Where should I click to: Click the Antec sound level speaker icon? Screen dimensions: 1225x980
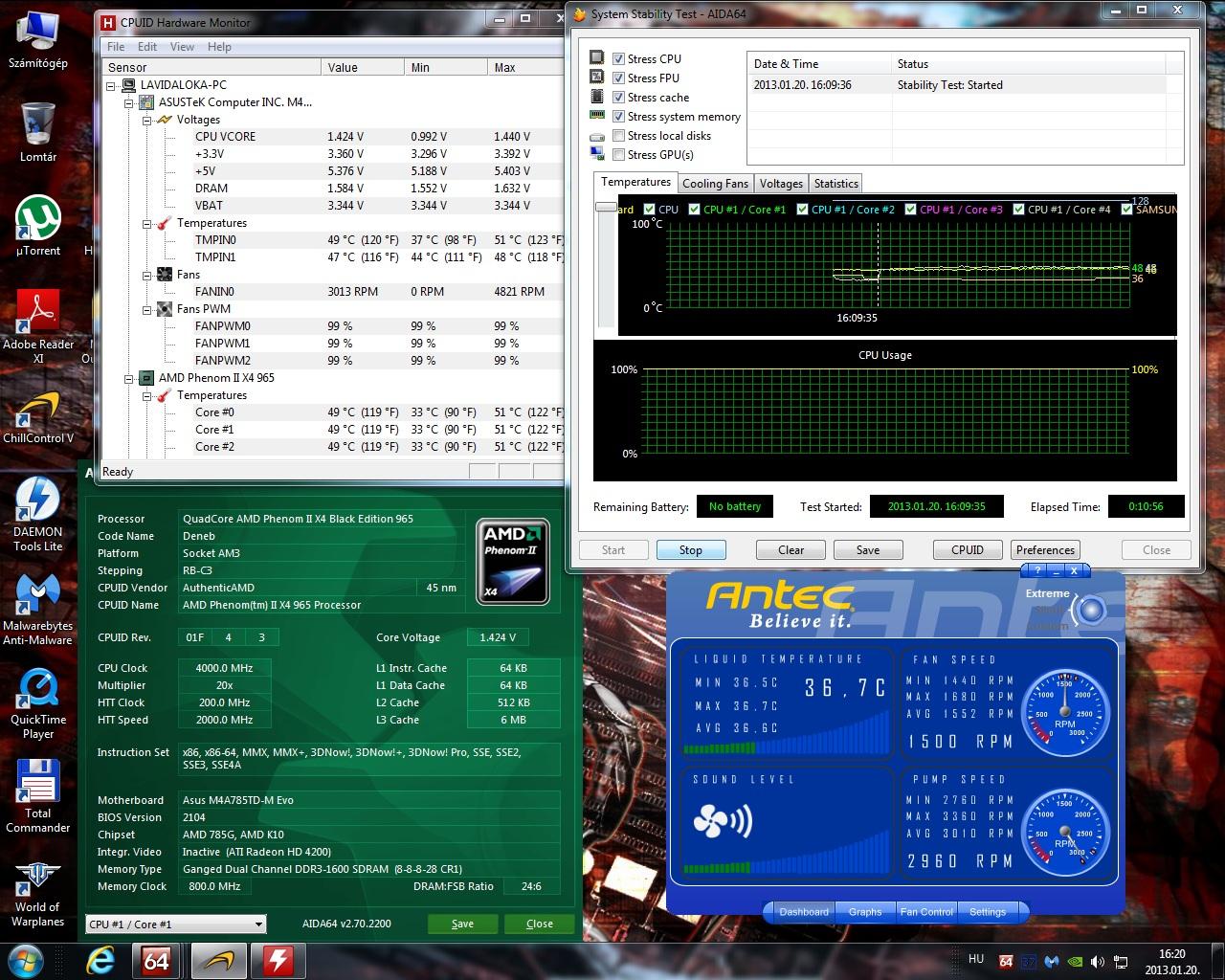pos(722,821)
